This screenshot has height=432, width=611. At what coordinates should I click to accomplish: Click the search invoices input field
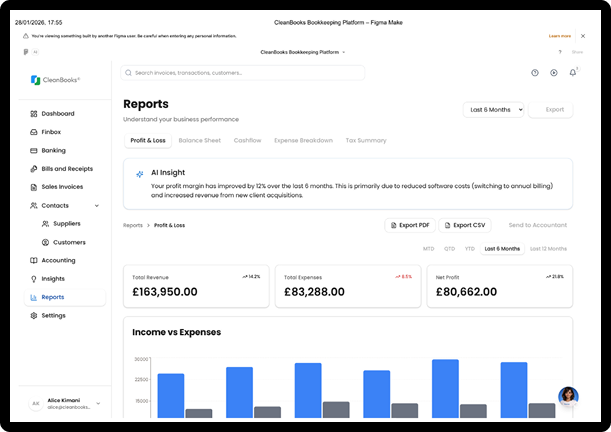[242, 73]
